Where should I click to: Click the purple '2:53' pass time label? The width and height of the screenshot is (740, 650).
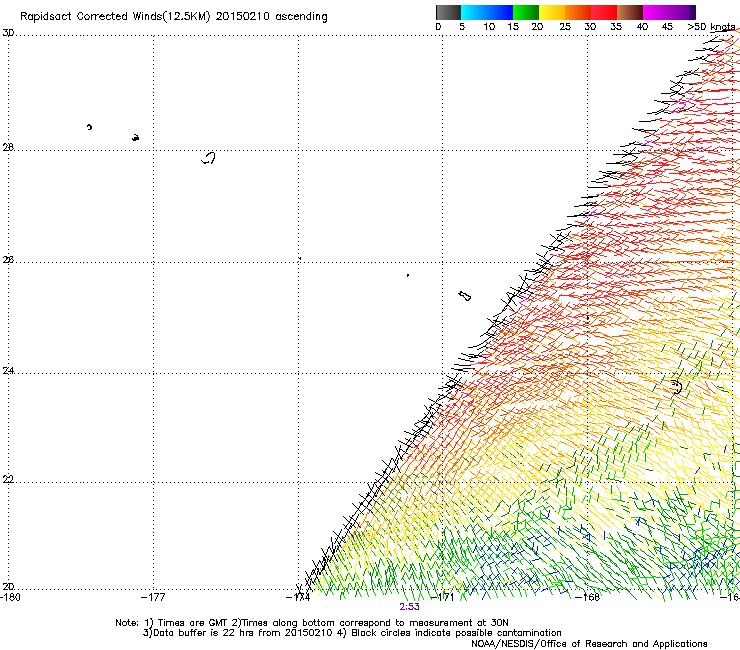[x=409, y=607]
